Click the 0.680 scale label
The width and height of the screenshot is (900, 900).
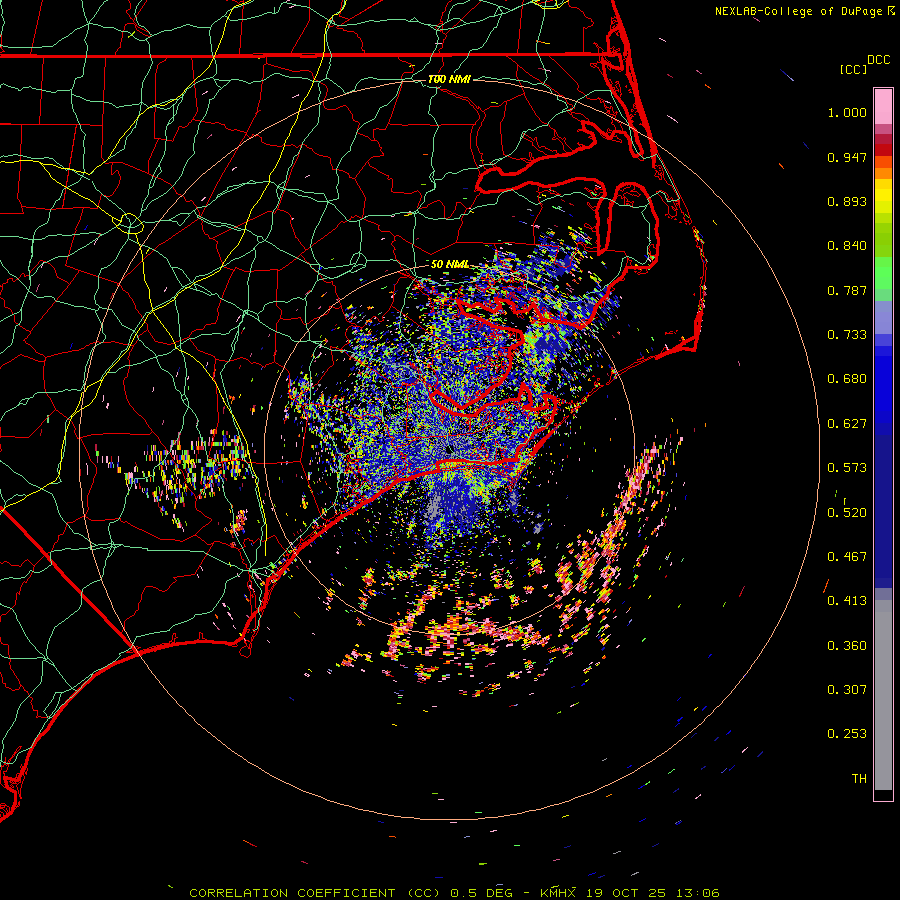847,379
